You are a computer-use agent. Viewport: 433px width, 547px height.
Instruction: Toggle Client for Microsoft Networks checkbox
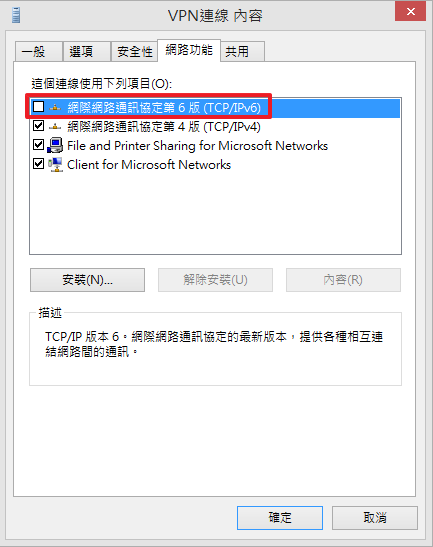click(38, 163)
